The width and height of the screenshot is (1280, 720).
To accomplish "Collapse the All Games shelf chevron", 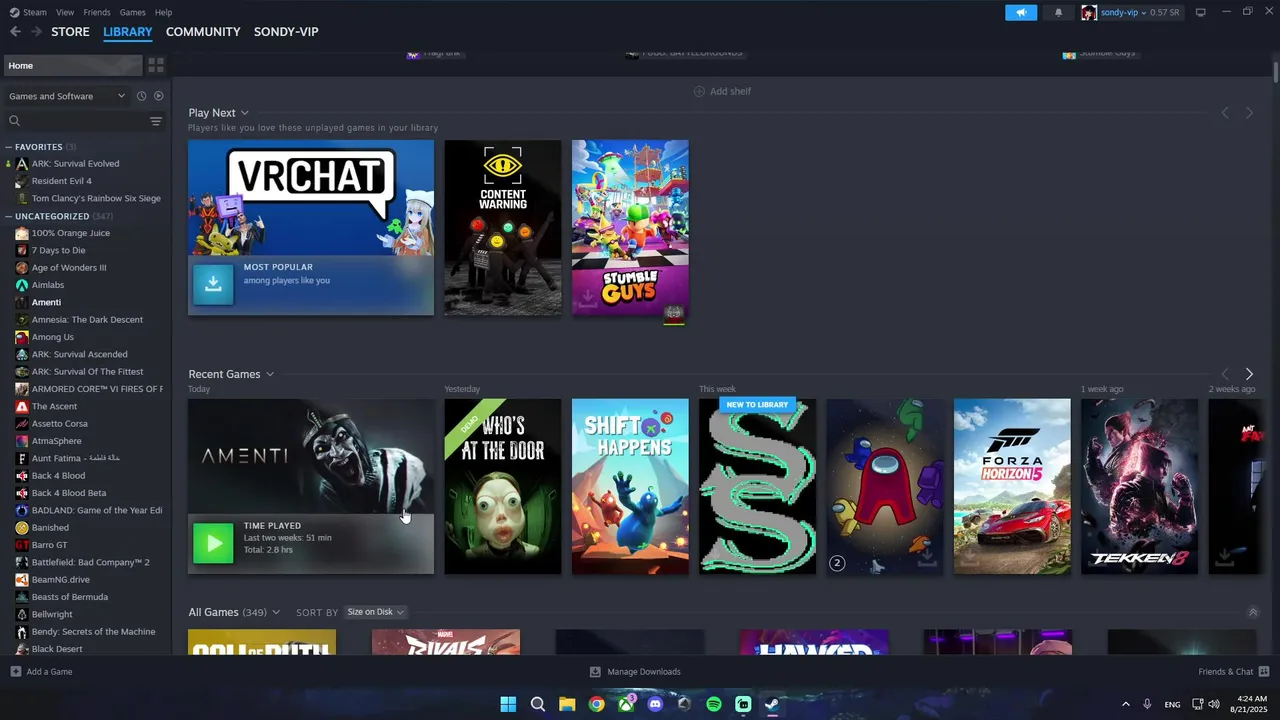I will point(1252,612).
